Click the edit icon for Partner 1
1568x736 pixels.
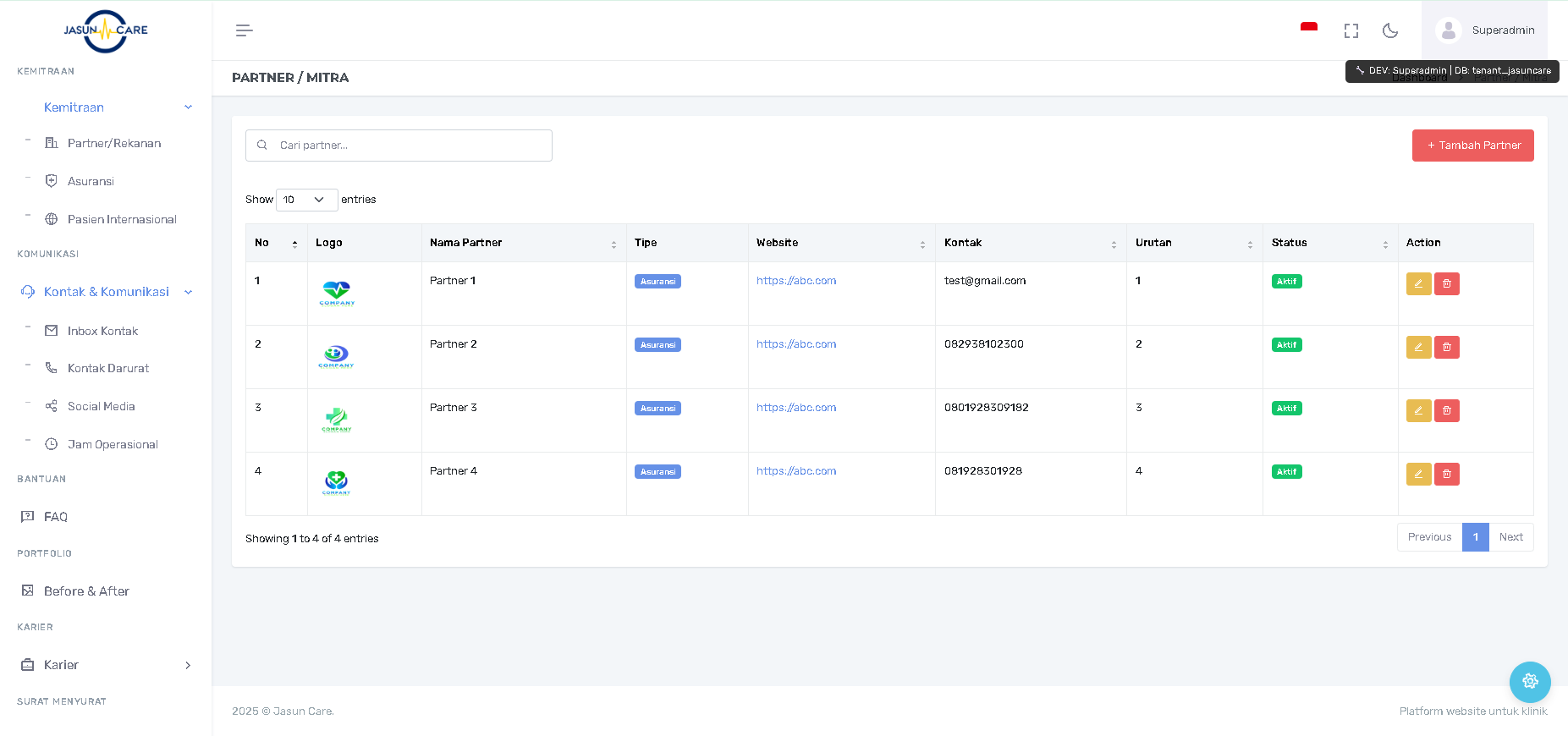pyautogui.click(x=1418, y=283)
